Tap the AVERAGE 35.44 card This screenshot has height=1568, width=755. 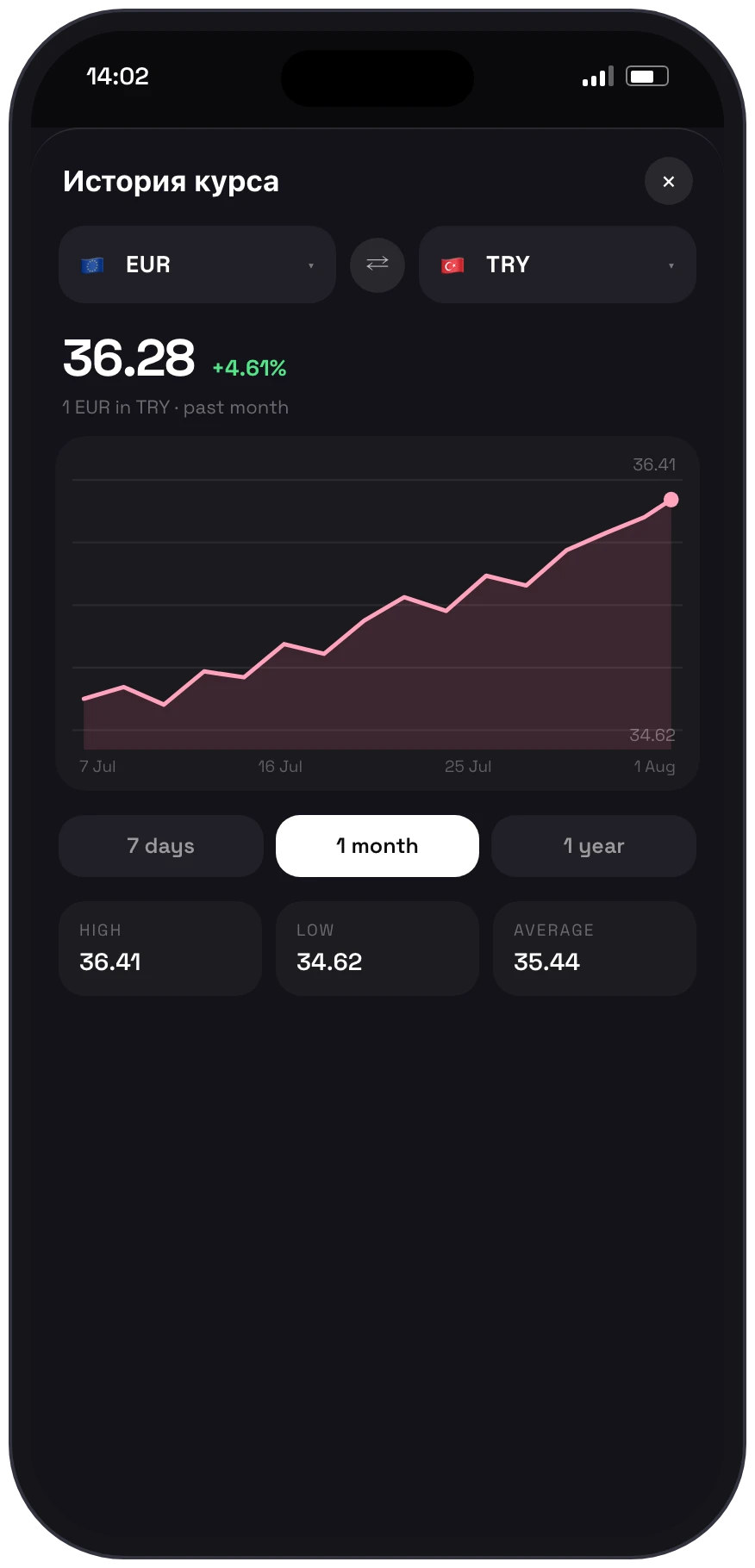click(x=595, y=949)
